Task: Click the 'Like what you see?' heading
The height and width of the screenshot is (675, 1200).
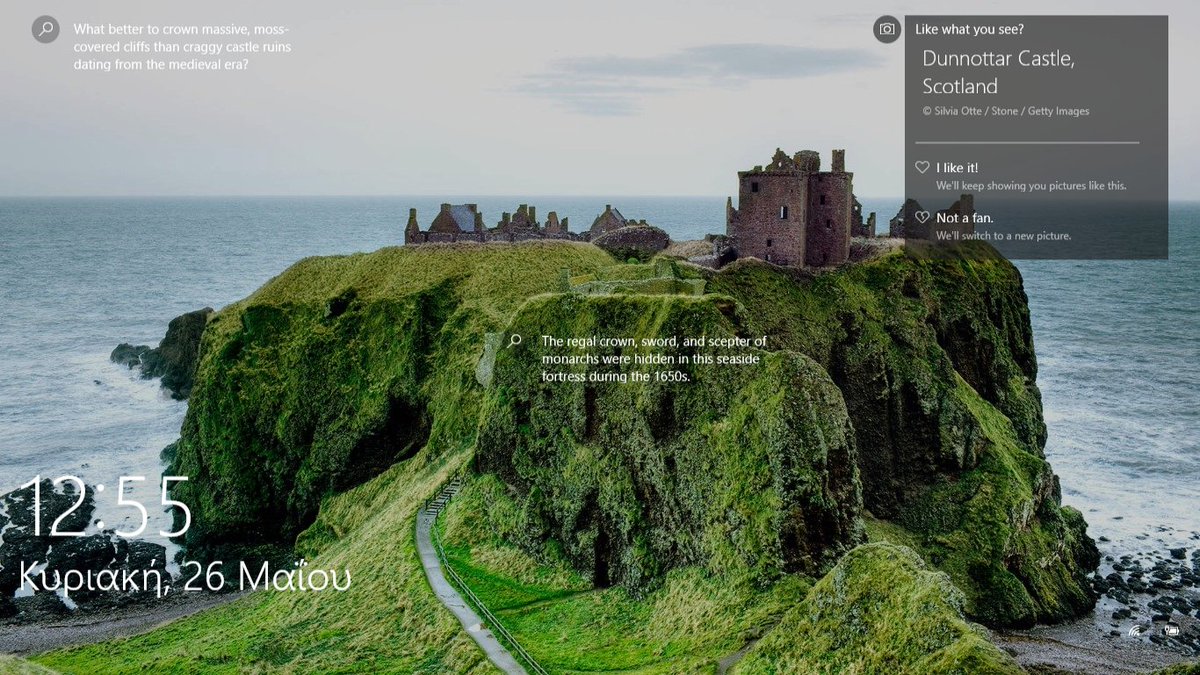Action: (970, 29)
